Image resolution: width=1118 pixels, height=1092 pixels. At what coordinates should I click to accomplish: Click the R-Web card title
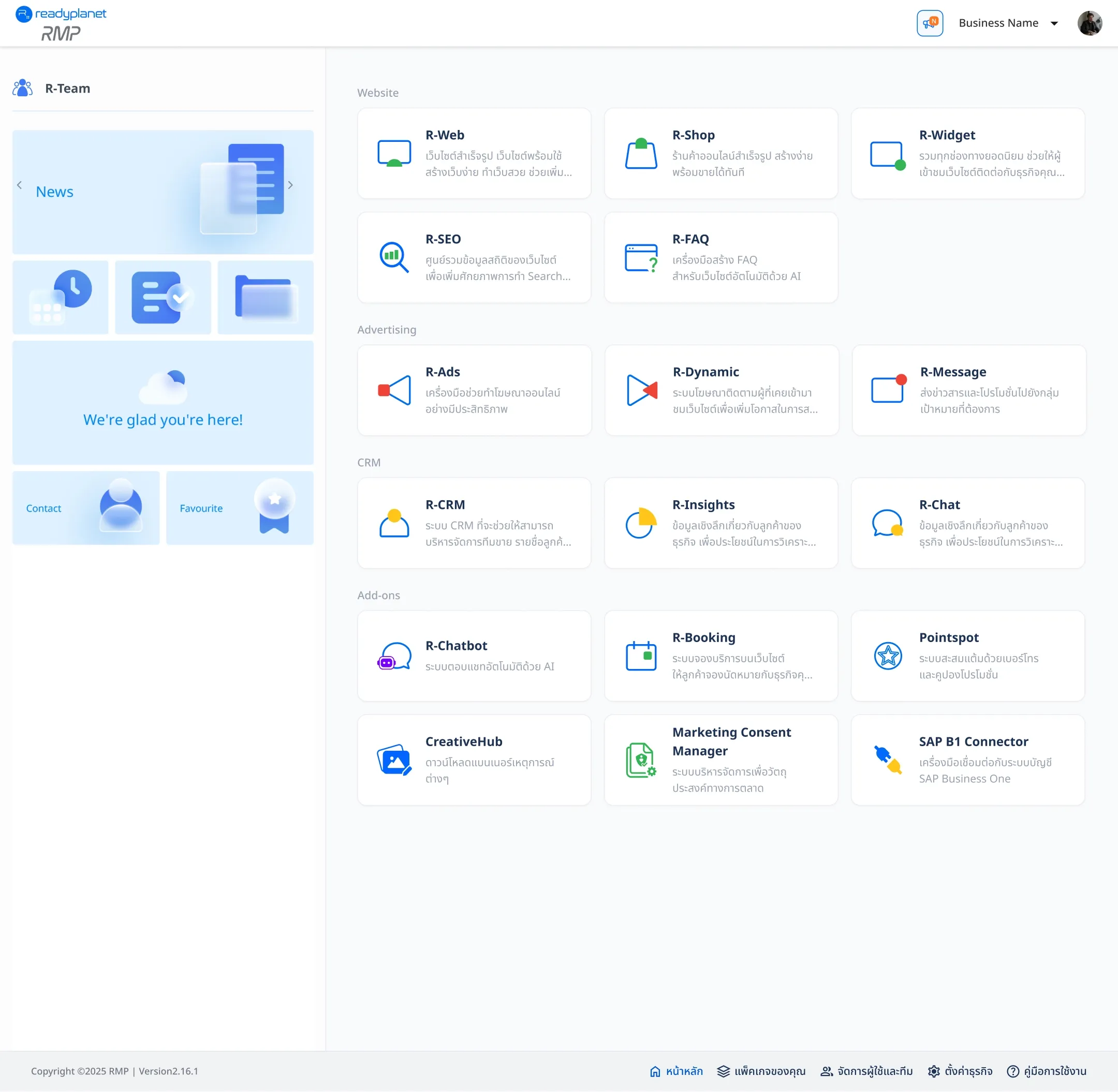click(x=445, y=135)
